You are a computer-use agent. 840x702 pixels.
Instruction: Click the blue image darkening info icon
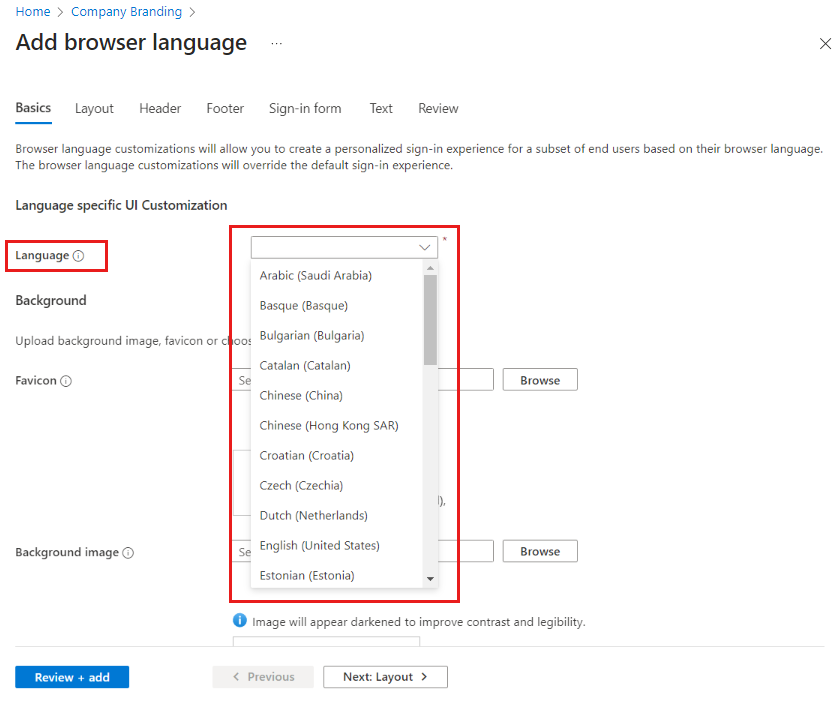[240, 621]
